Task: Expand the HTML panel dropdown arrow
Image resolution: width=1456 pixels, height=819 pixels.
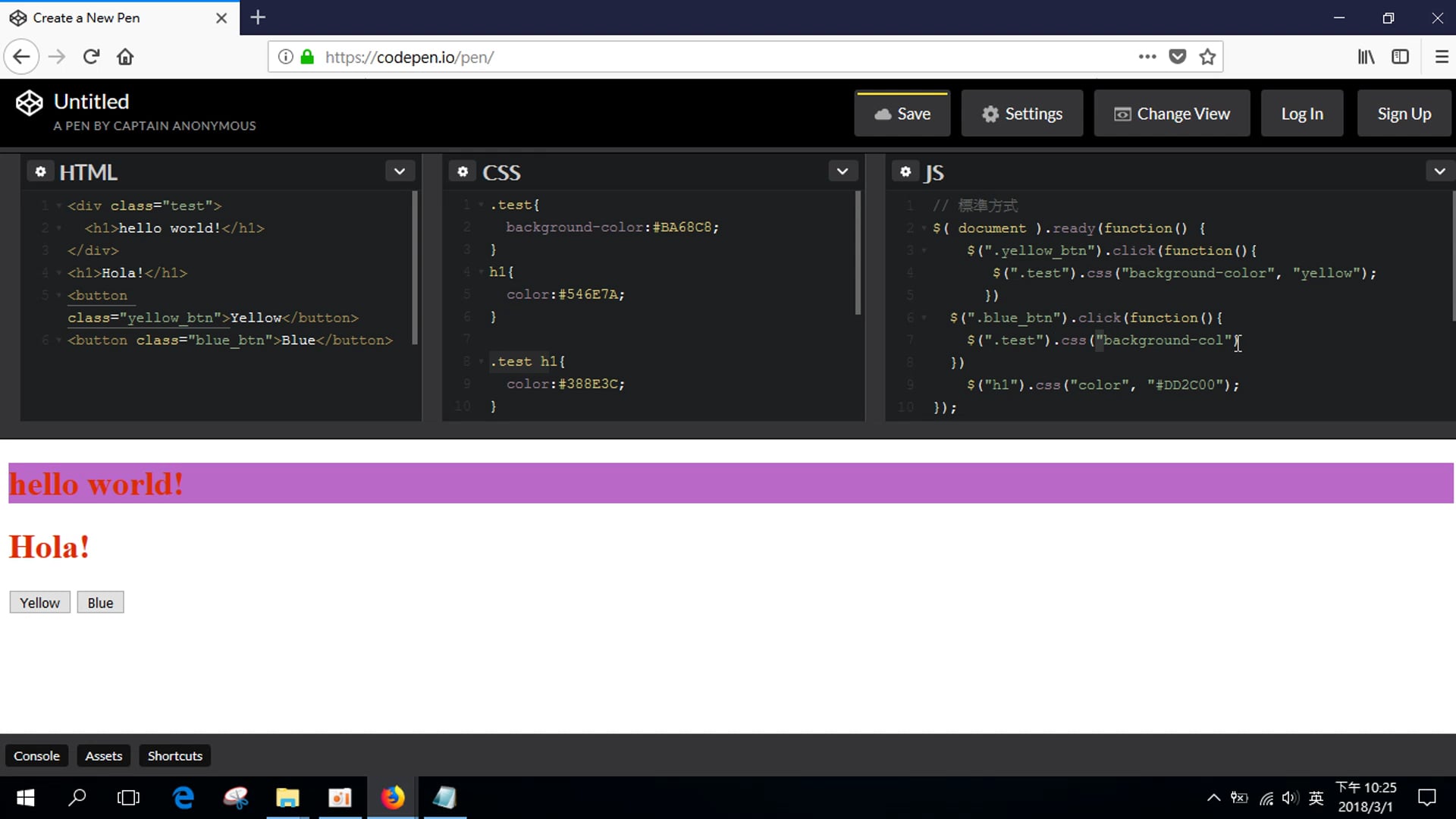Action: click(x=400, y=171)
